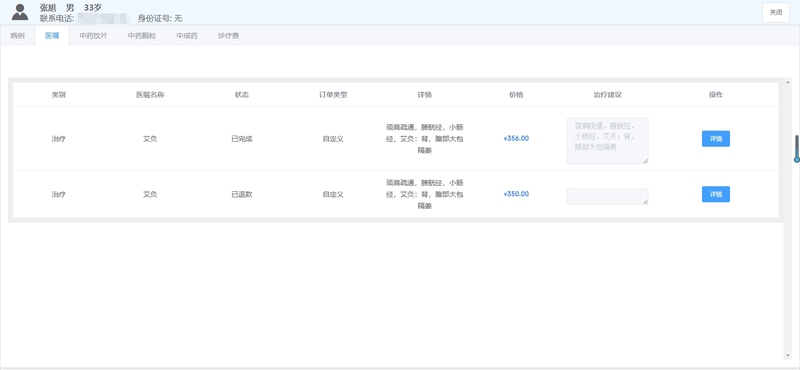Viewport: 800px width, 370px height.
Task: Click the 已完成 status cell
Action: coord(242,138)
